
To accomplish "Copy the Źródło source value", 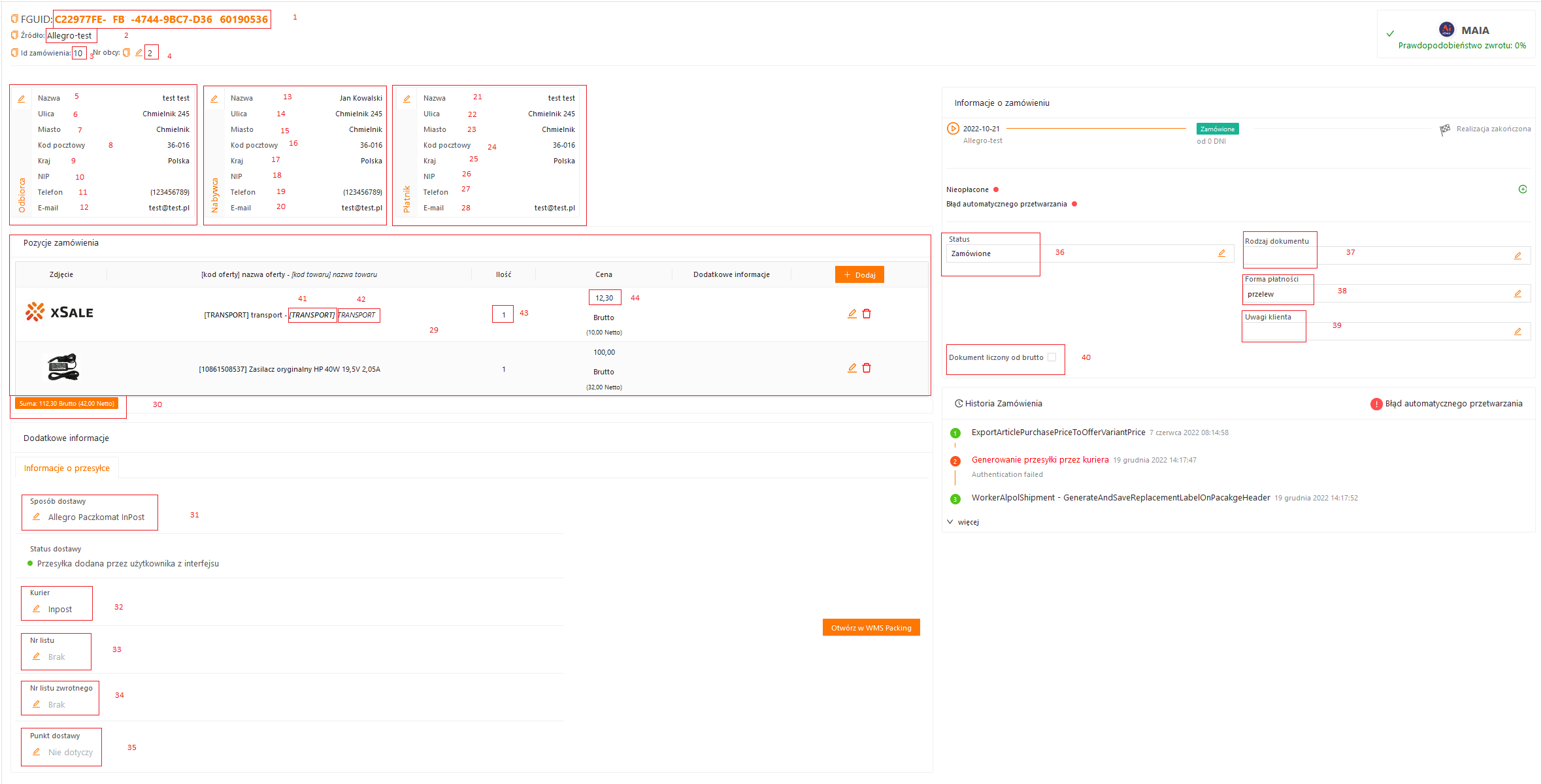I will (x=14, y=35).
